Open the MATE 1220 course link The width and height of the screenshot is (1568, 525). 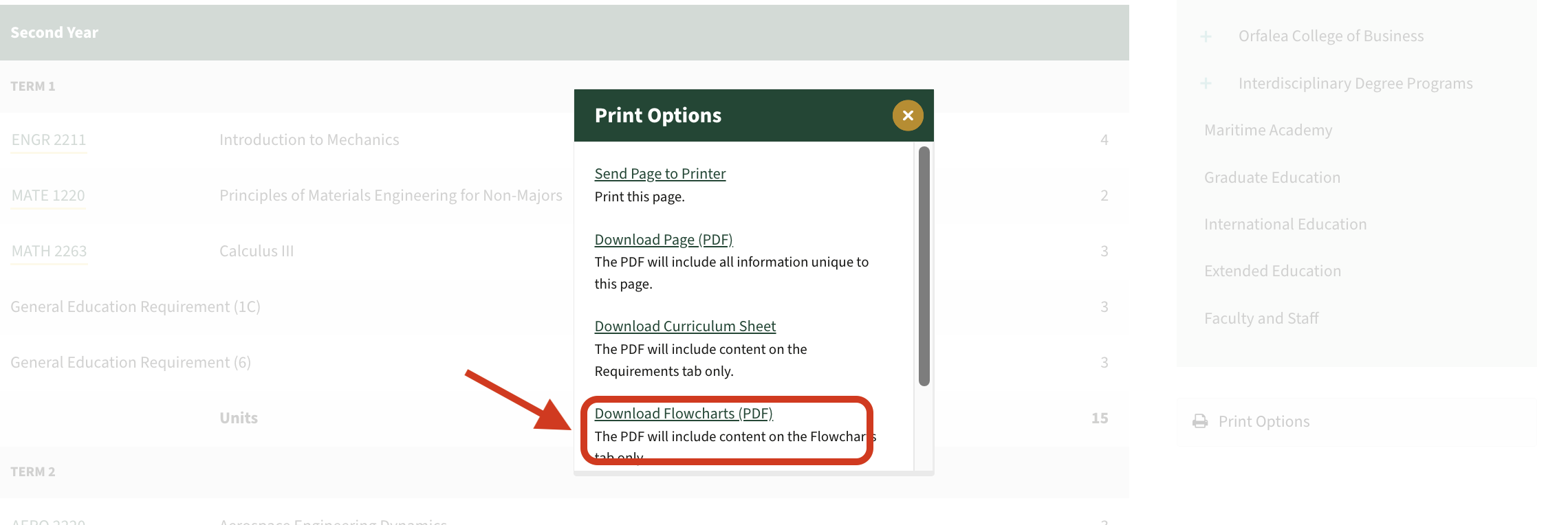pos(48,196)
